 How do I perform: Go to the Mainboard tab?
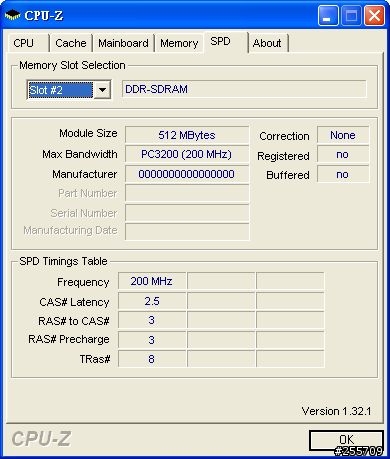[123, 43]
